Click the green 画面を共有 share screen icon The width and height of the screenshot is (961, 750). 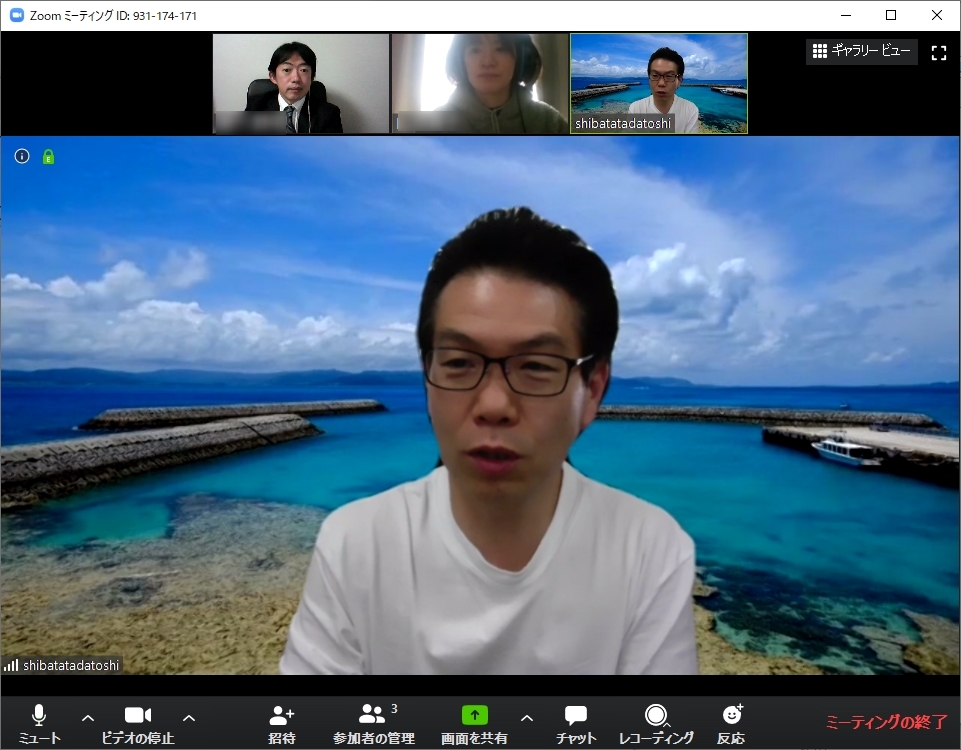474,716
